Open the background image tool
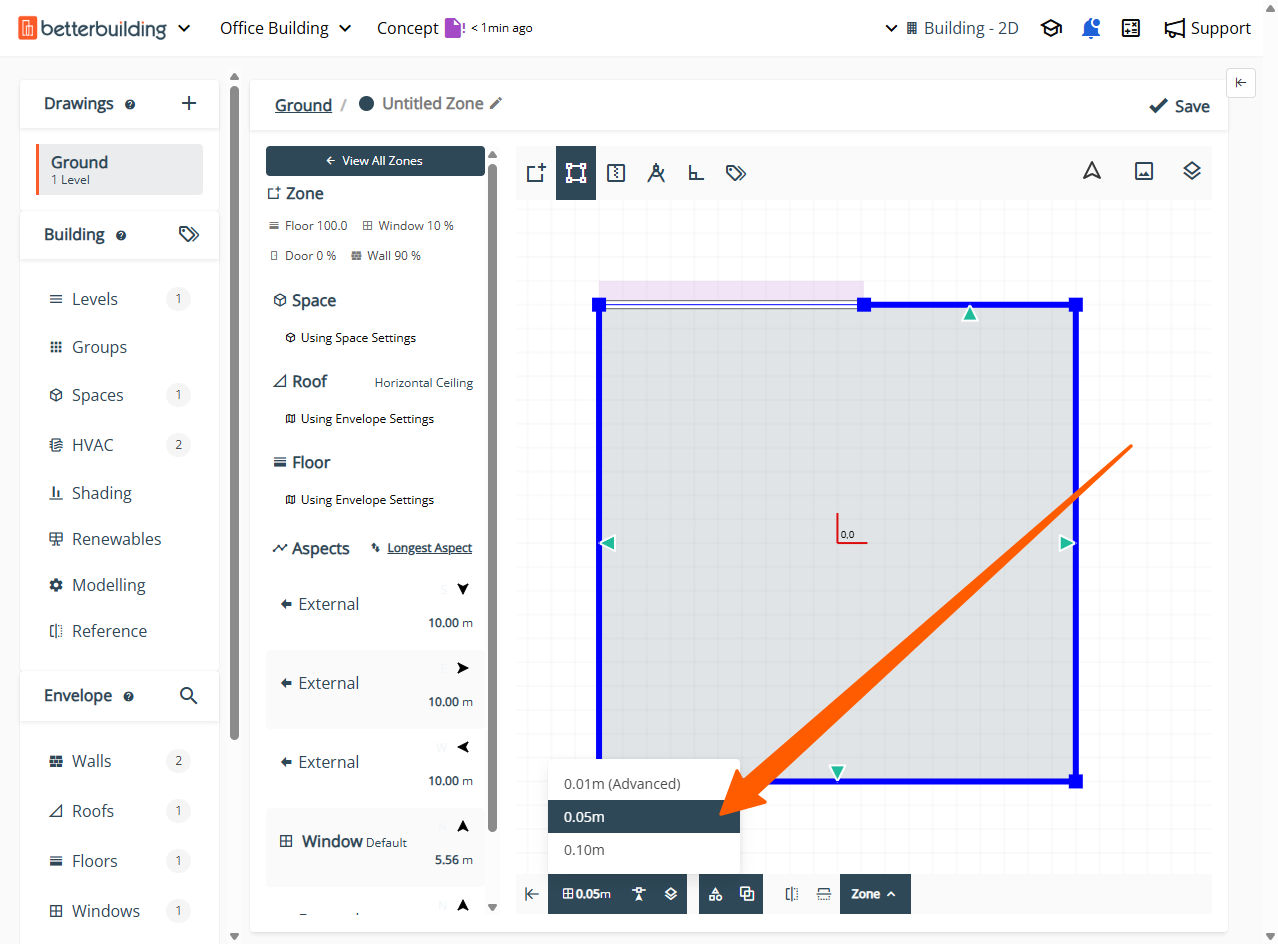 (1144, 171)
